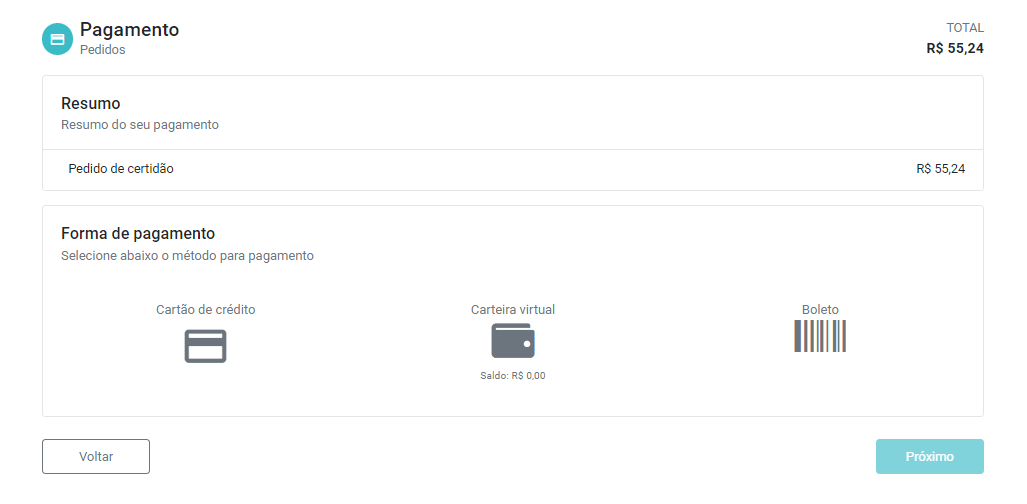The height and width of the screenshot is (504, 1027).
Task: Click the Pedidos subtitle under Pagamento
Action: 103,50
